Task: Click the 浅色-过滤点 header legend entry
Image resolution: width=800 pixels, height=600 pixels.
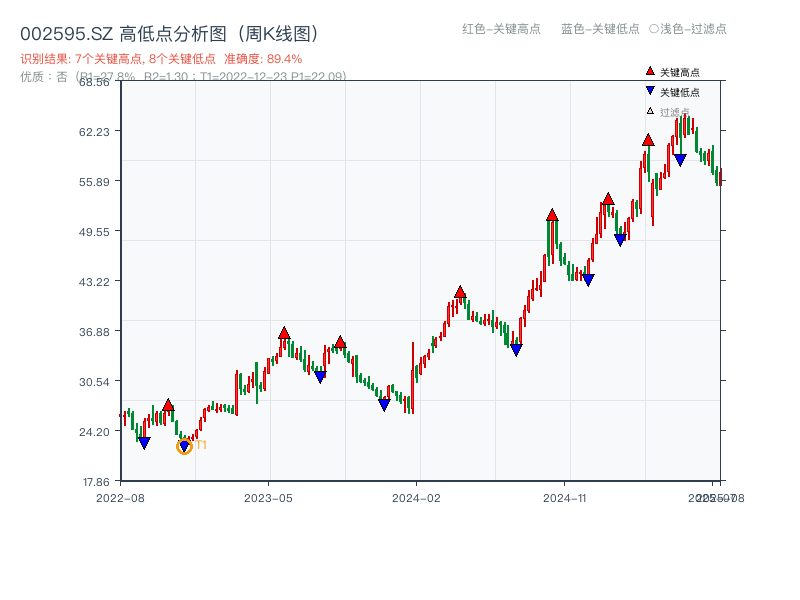Action: click(688, 29)
